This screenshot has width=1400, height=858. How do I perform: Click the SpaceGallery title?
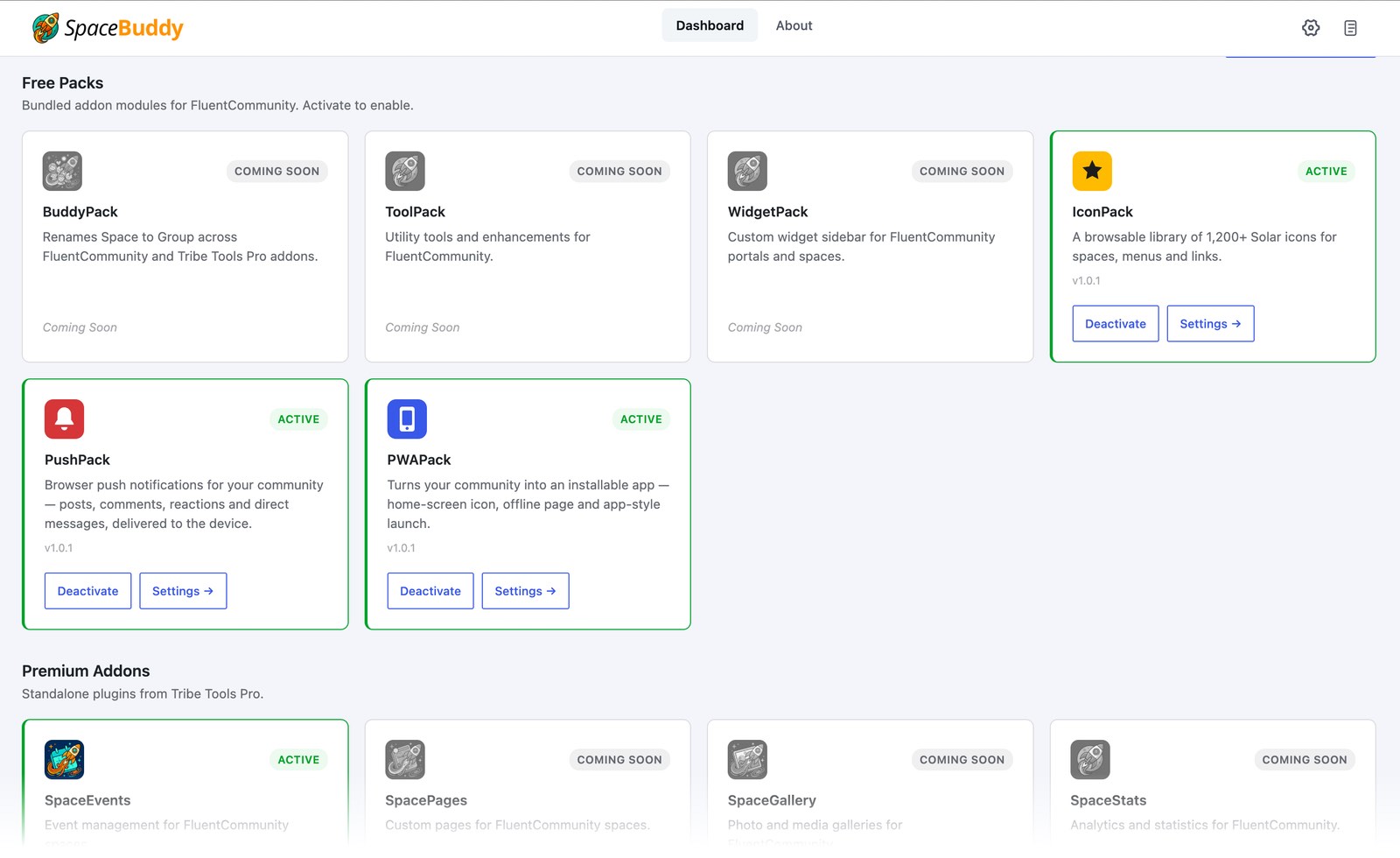pos(772,800)
